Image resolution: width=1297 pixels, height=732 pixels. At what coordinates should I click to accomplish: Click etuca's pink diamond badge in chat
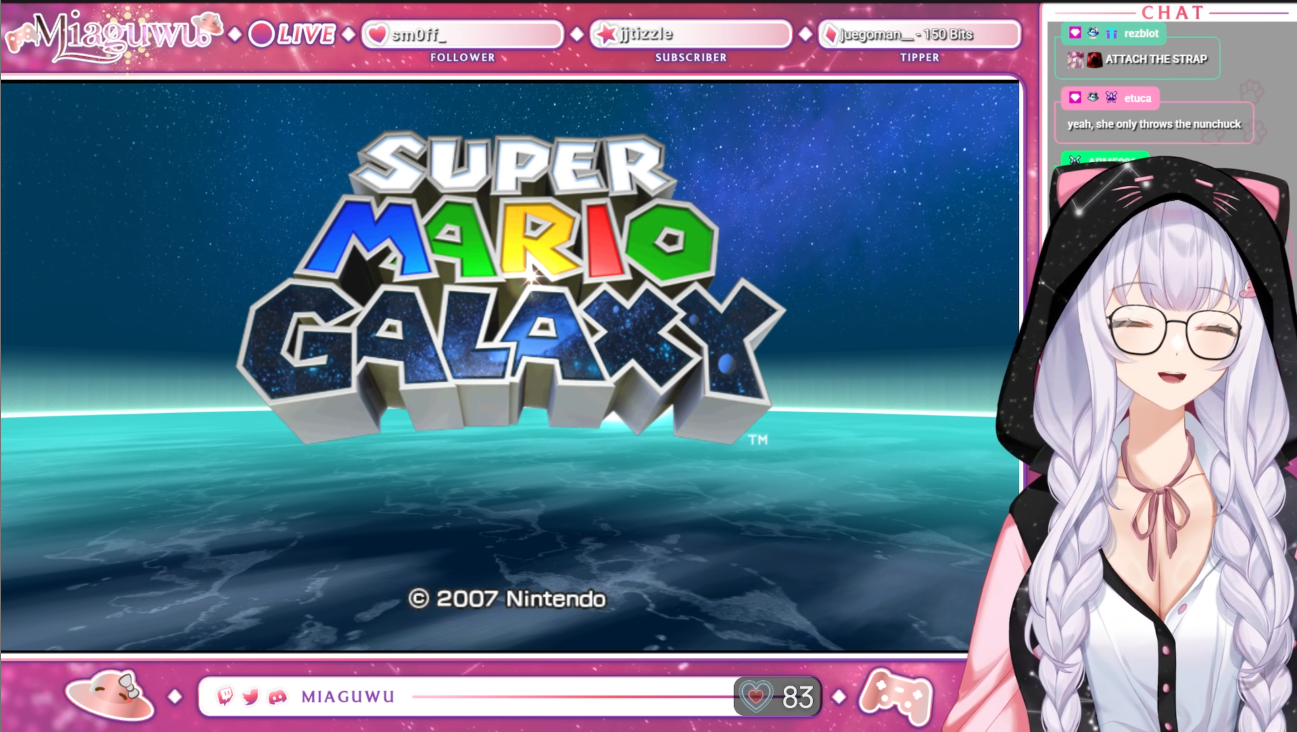coord(1075,98)
